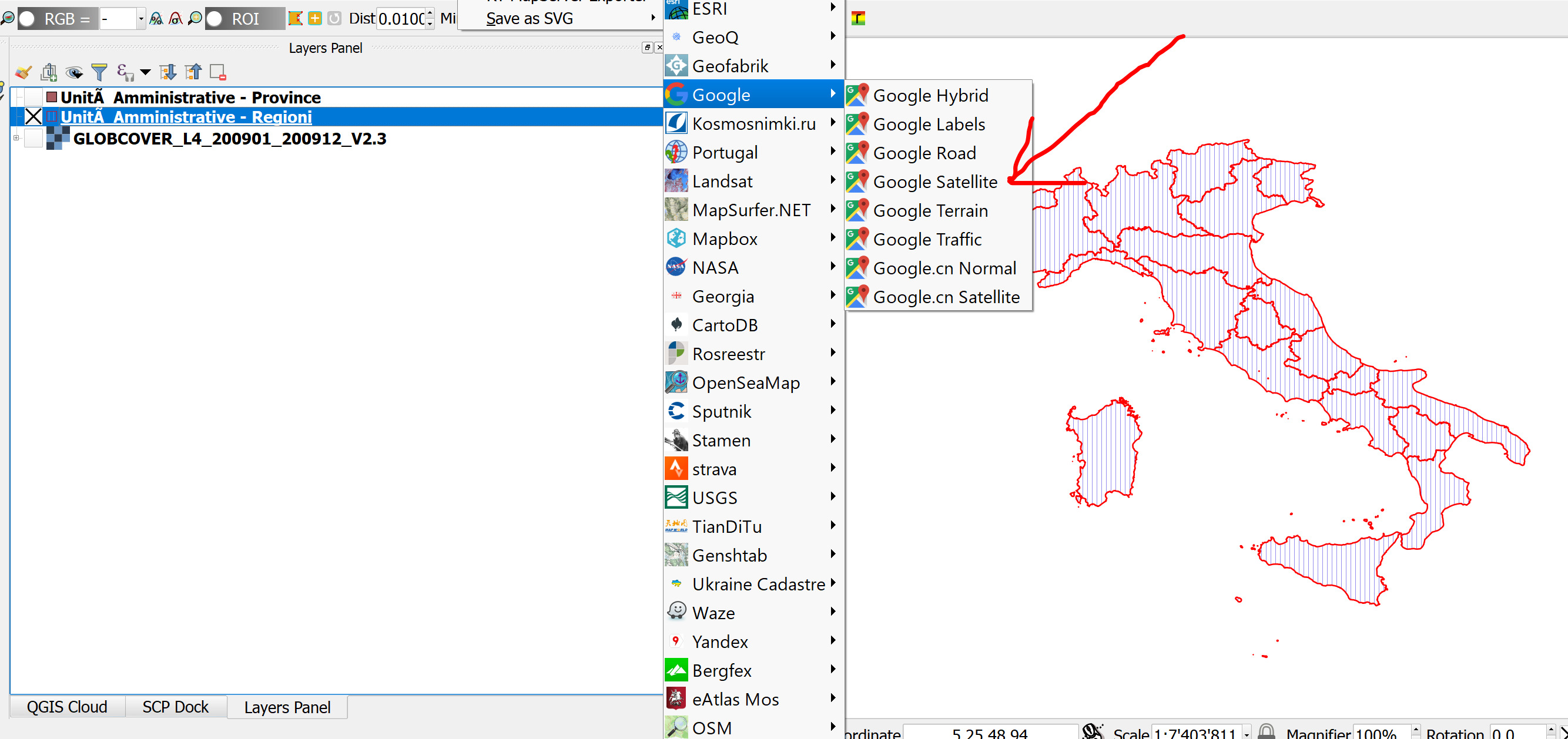Choose Google.cn Satellite basemap
Image resolution: width=1568 pixels, height=739 pixels.
point(937,297)
